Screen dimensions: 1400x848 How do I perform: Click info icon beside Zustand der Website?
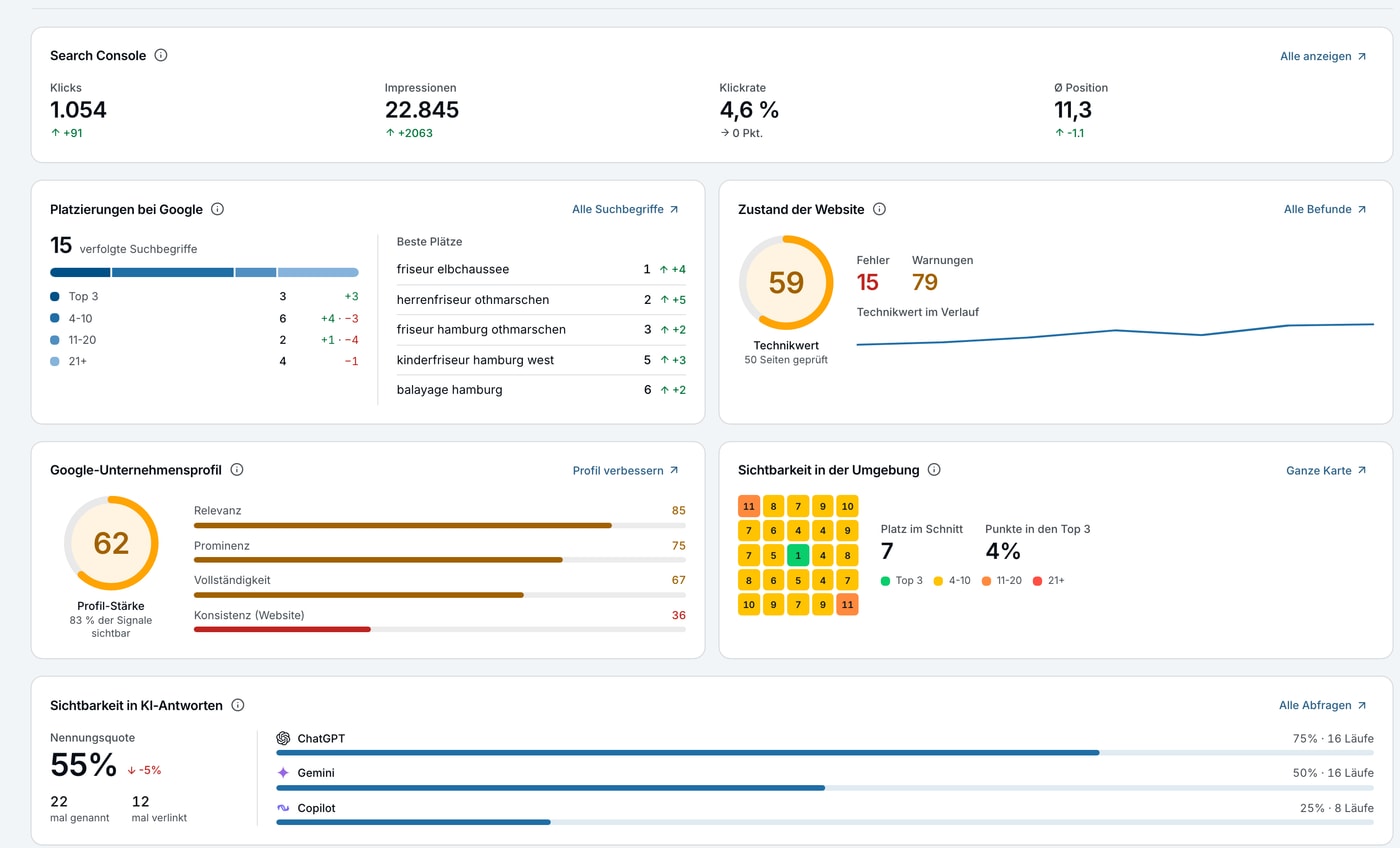pos(879,209)
